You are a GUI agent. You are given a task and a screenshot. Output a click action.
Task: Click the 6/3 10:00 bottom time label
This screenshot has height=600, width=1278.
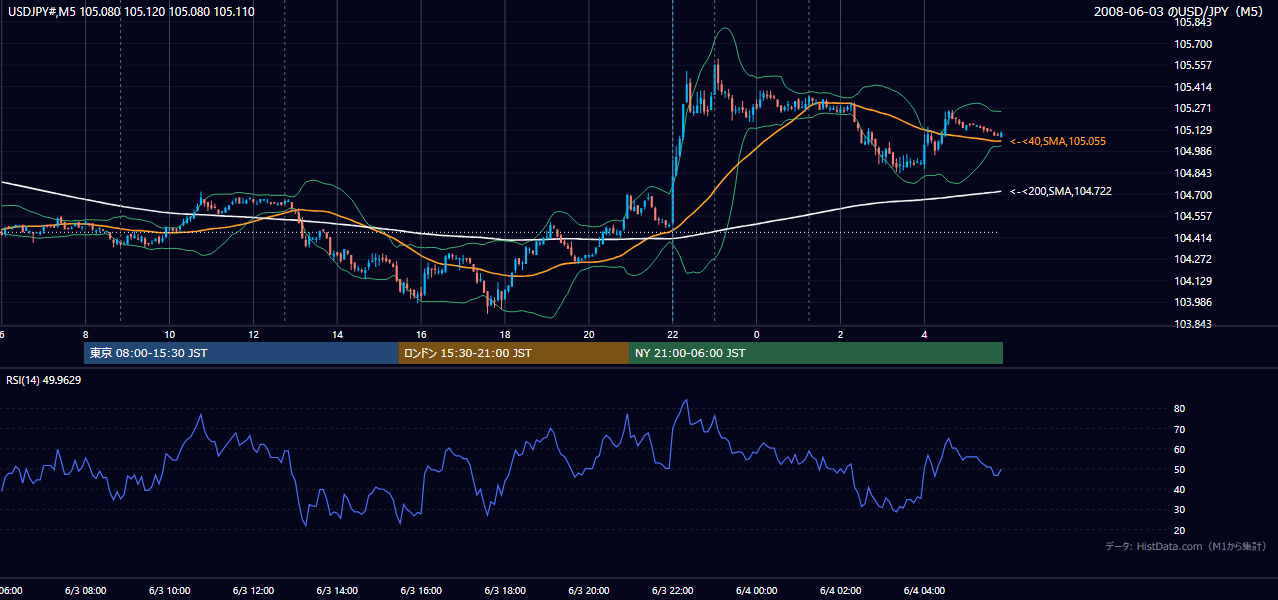169,591
